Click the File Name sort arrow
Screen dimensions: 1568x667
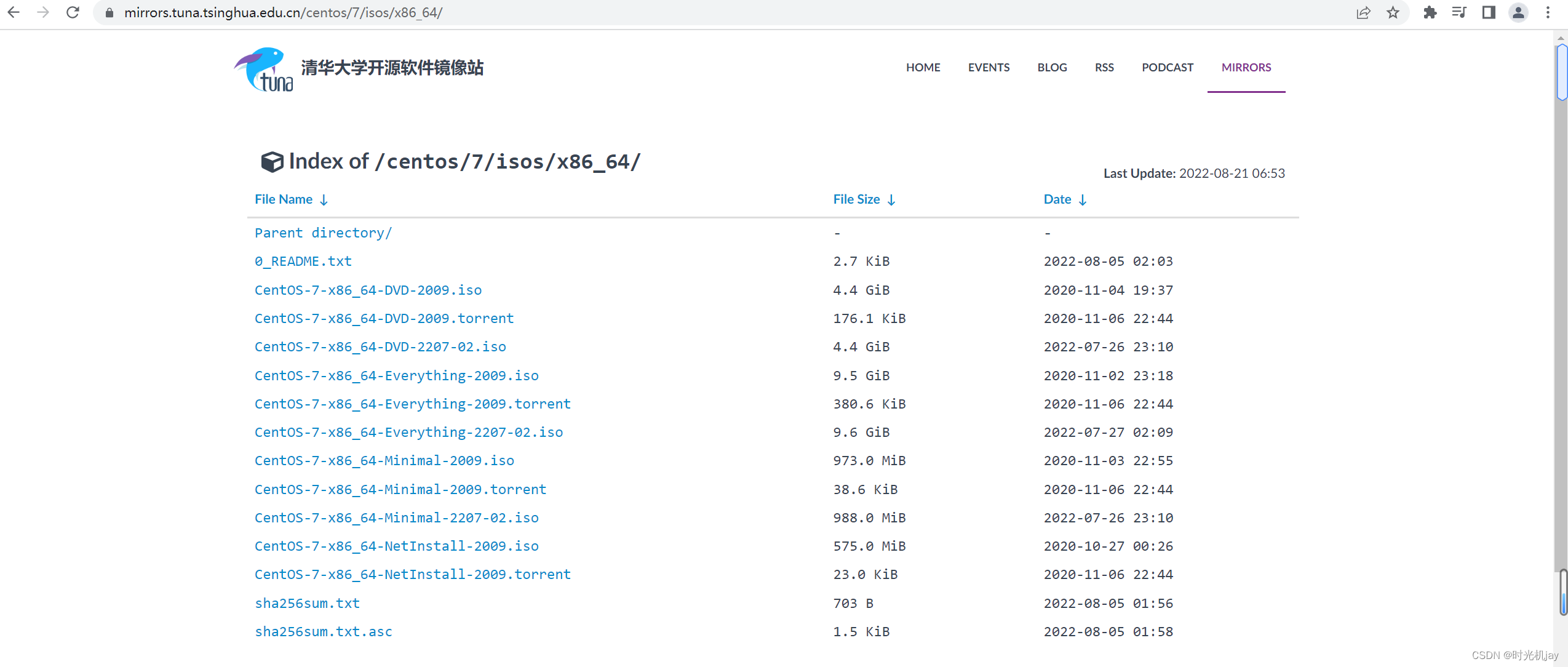[x=323, y=199]
